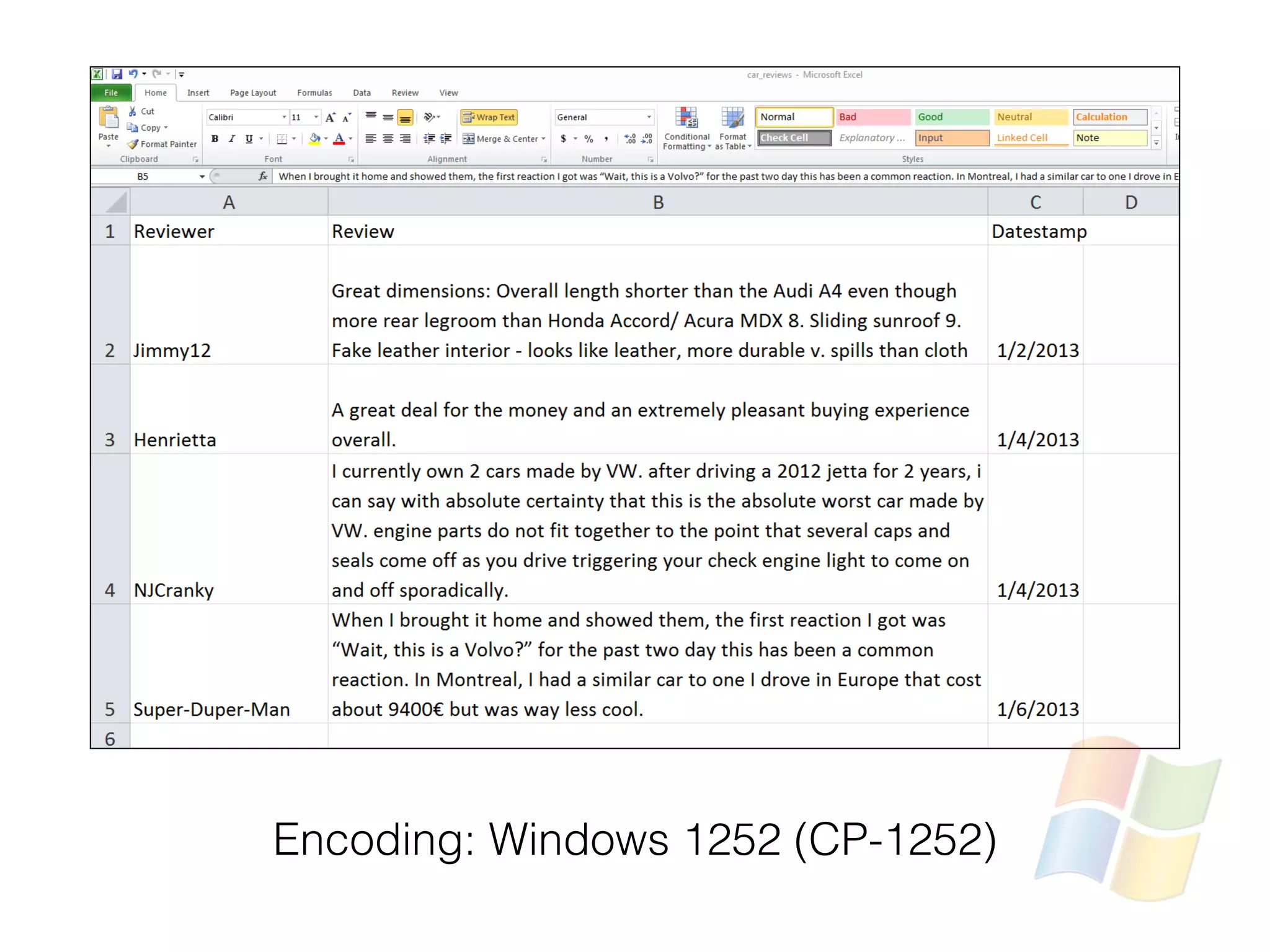Apply the Linked Cell style

pos(1031,138)
